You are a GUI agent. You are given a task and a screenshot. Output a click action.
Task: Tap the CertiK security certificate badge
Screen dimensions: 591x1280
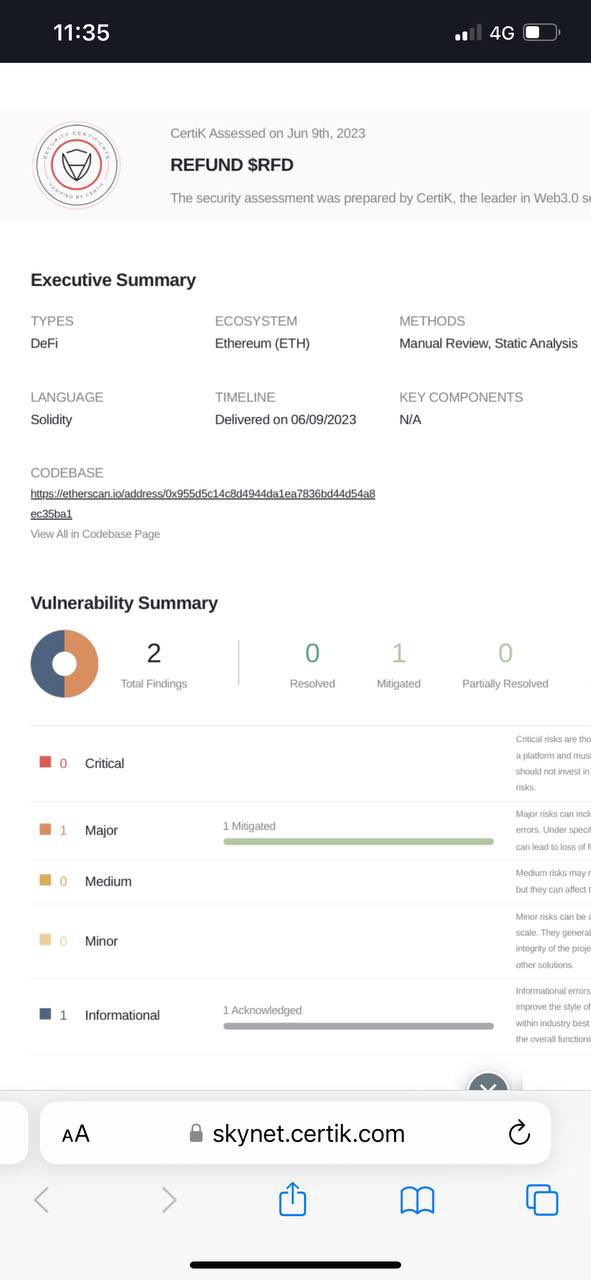tap(76, 165)
